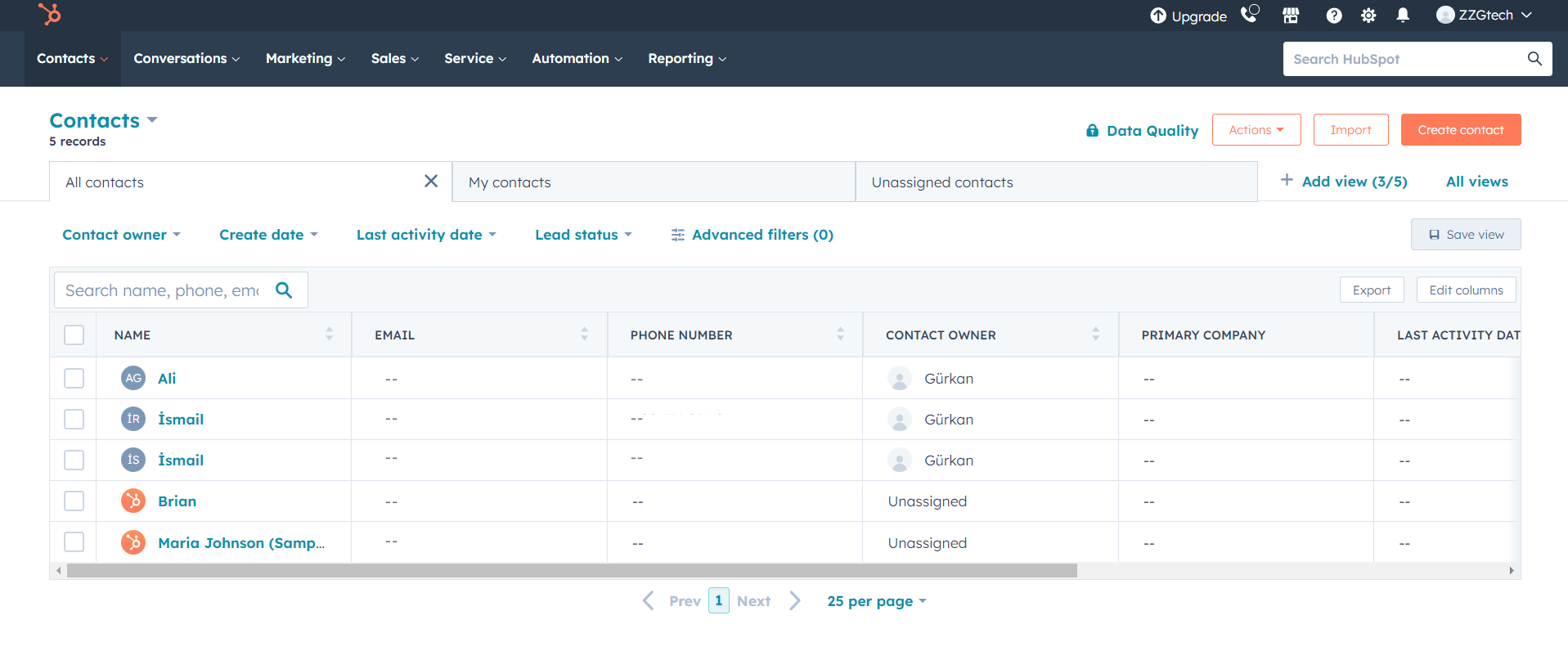Open the ZZGtech account menu

[1484, 15]
